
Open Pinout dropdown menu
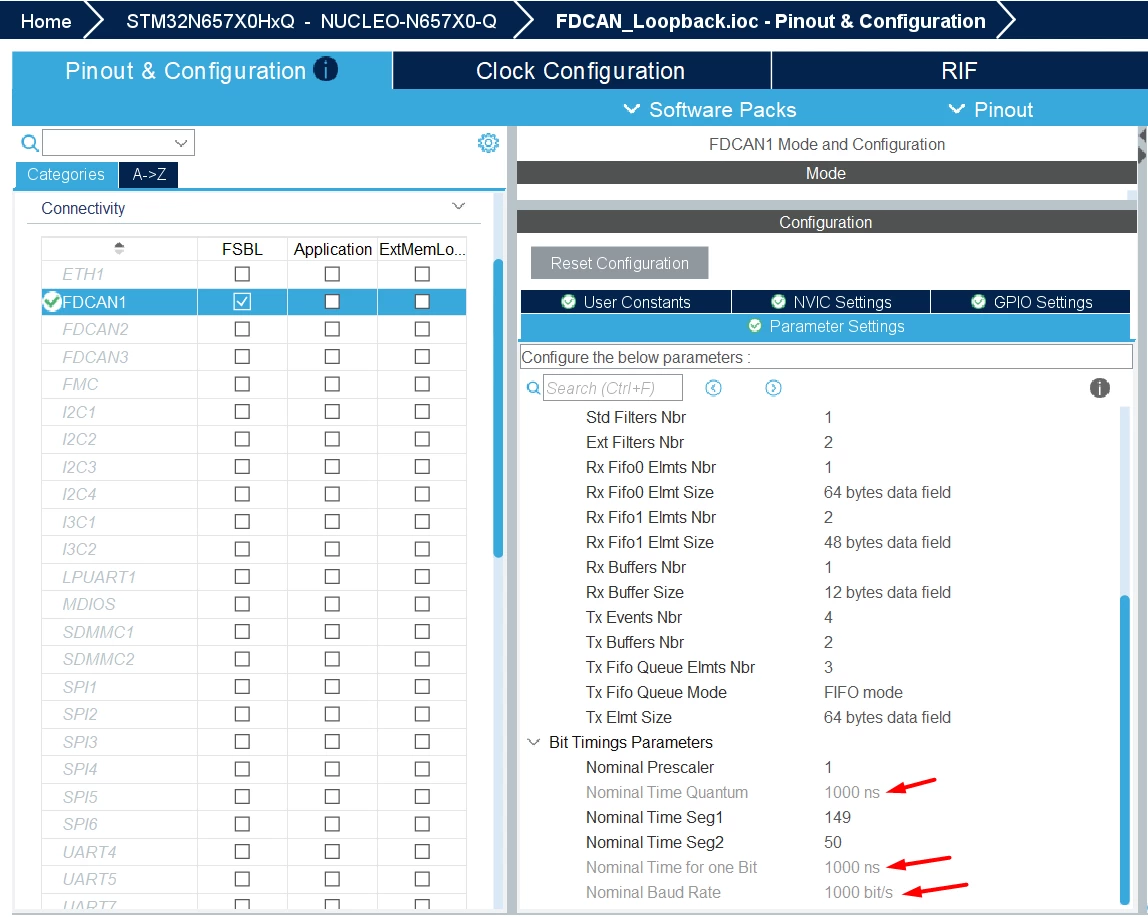pyautogui.click(x=991, y=109)
